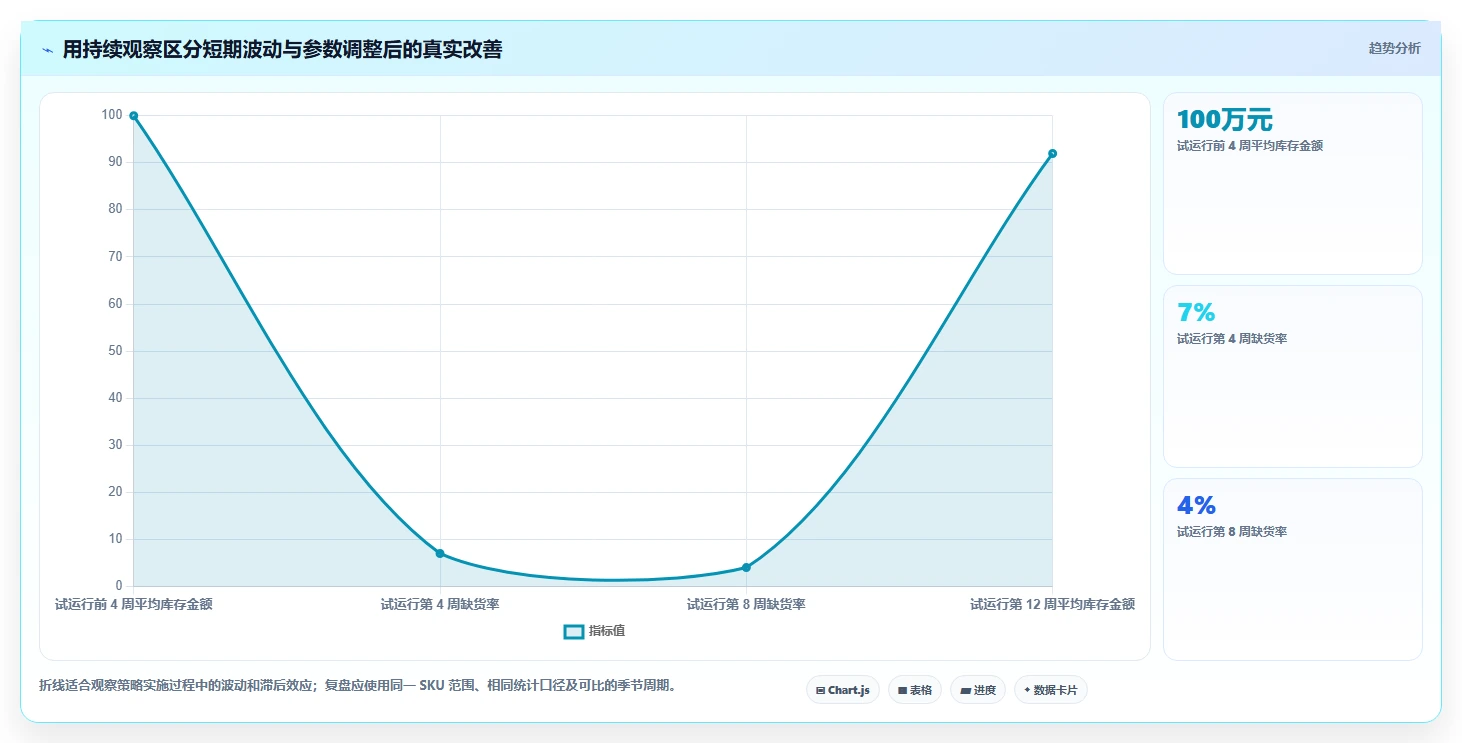Viewport: 1462px width, 743px height.
Task: Click card label 试运行第 4 周缺货率
Action: 1232,339
